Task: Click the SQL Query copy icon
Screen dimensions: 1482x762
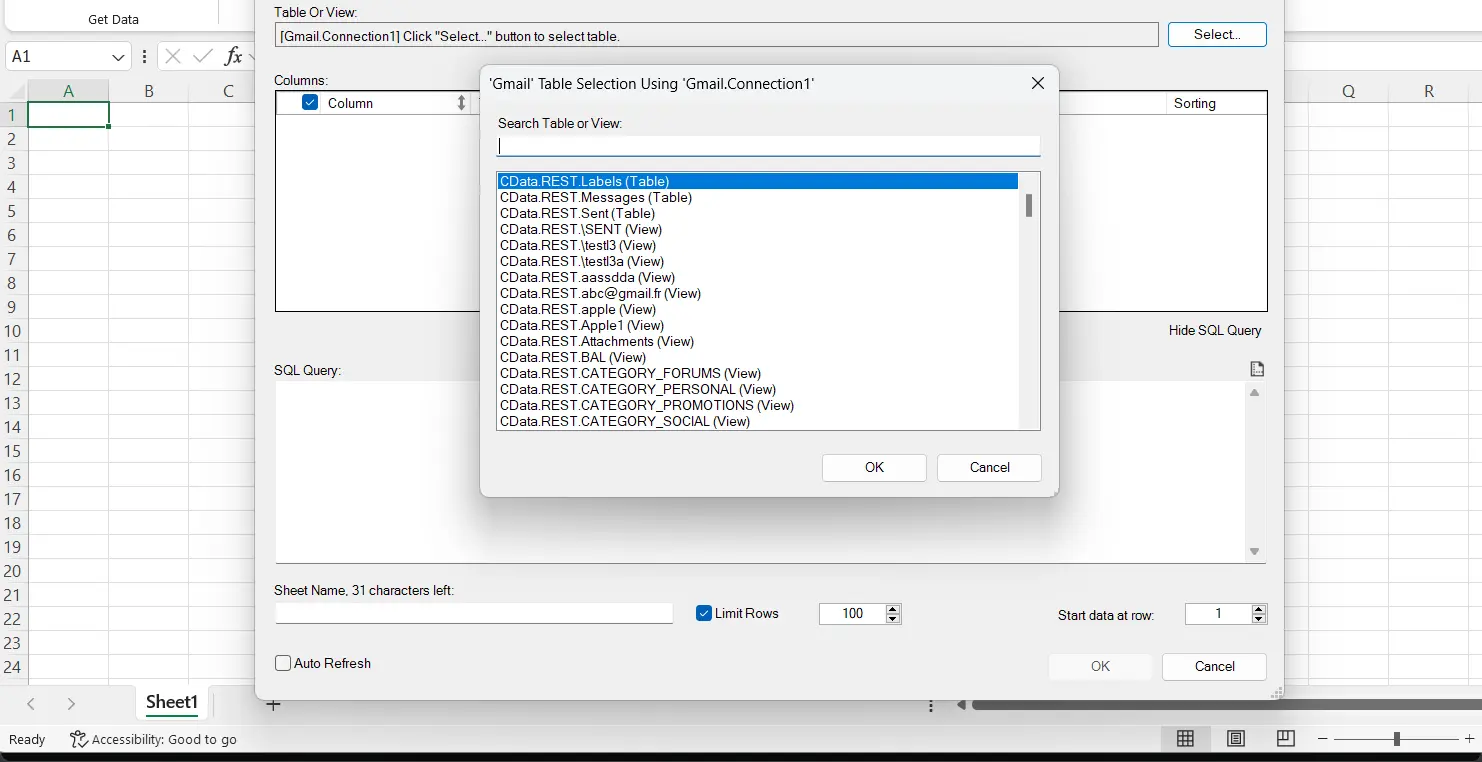Action: click(x=1257, y=369)
